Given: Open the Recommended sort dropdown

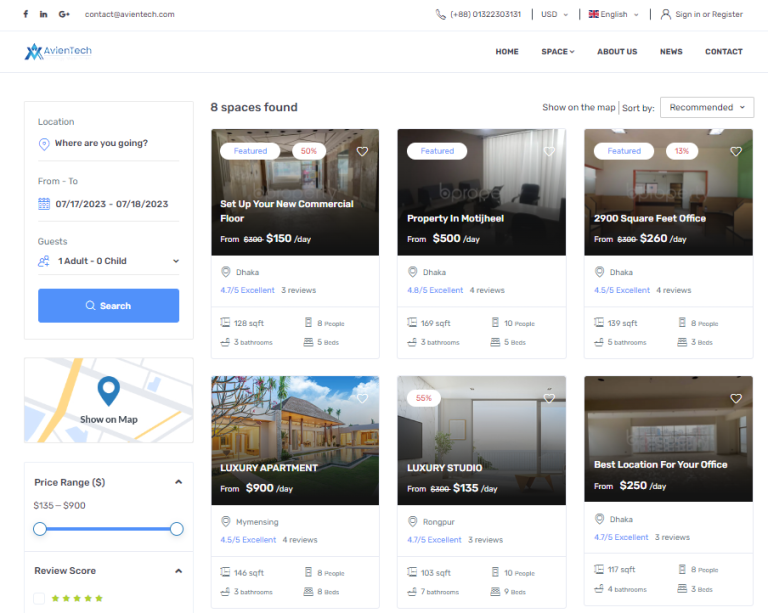Looking at the screenshot, I should pyautogui.click(x=707, y=108).
